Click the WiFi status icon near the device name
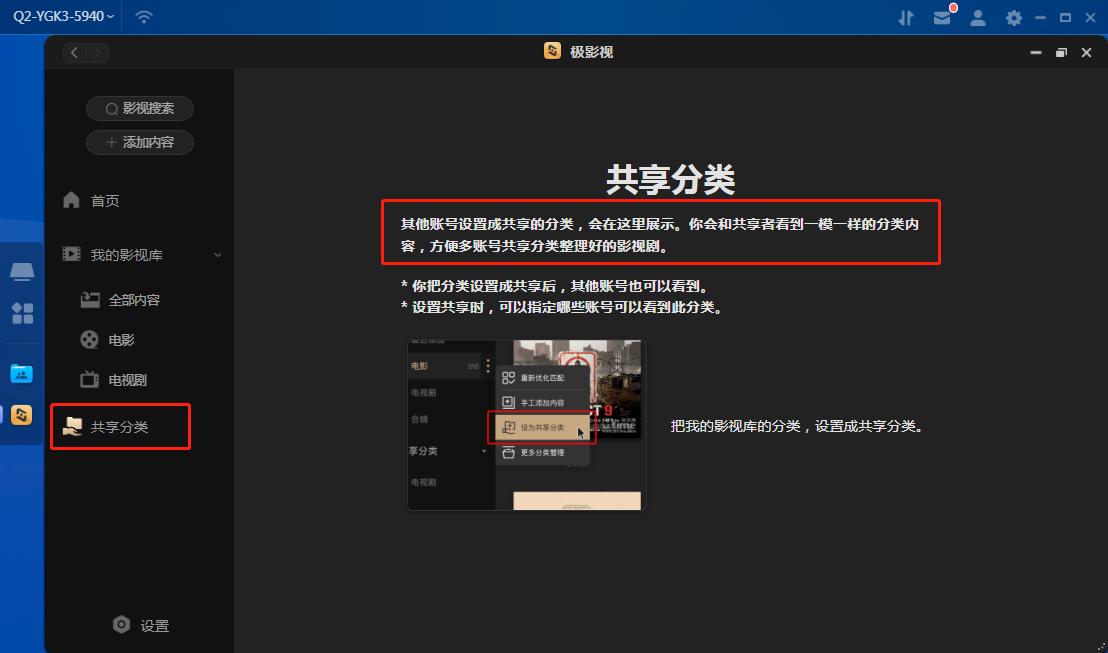Screen dimensions: 1108x653 tap(143, 16)
